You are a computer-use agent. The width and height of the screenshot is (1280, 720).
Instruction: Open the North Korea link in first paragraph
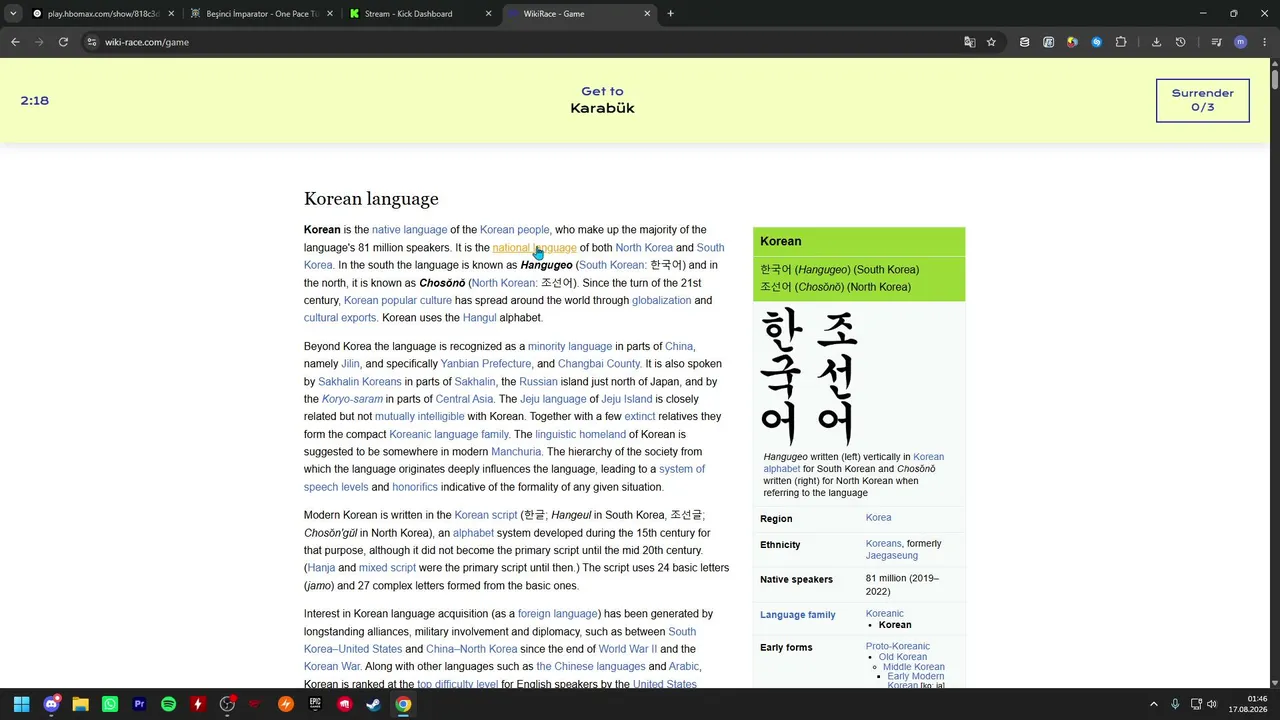(644, 248)
